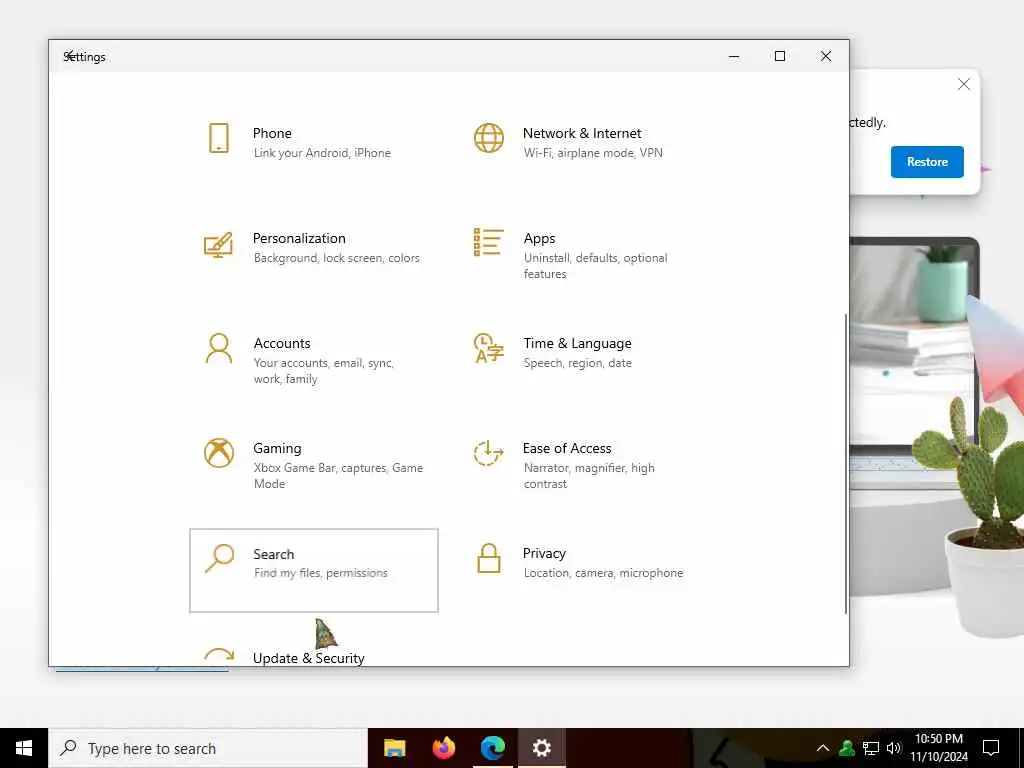Open the Phone category title
1024x768 pixels.
(x=272, y=133)
